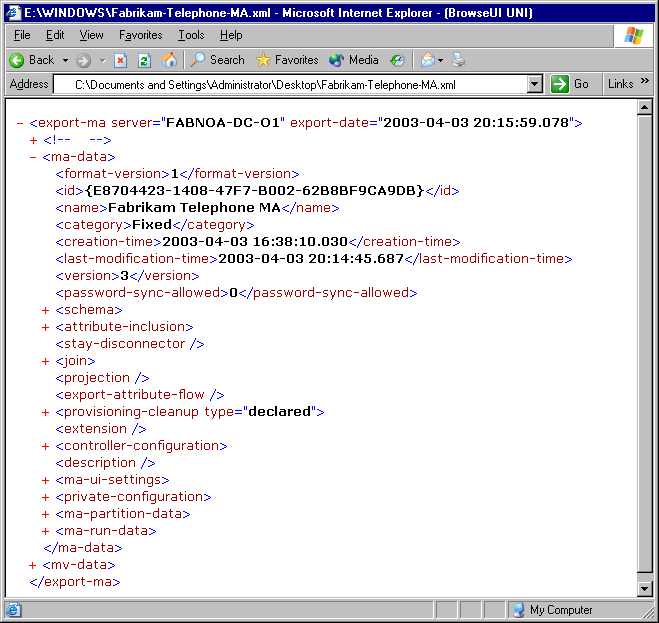The height and width of the screenshot is (623, 659).
Task: Click the Forward arrow icon
Action: [83, 61]
